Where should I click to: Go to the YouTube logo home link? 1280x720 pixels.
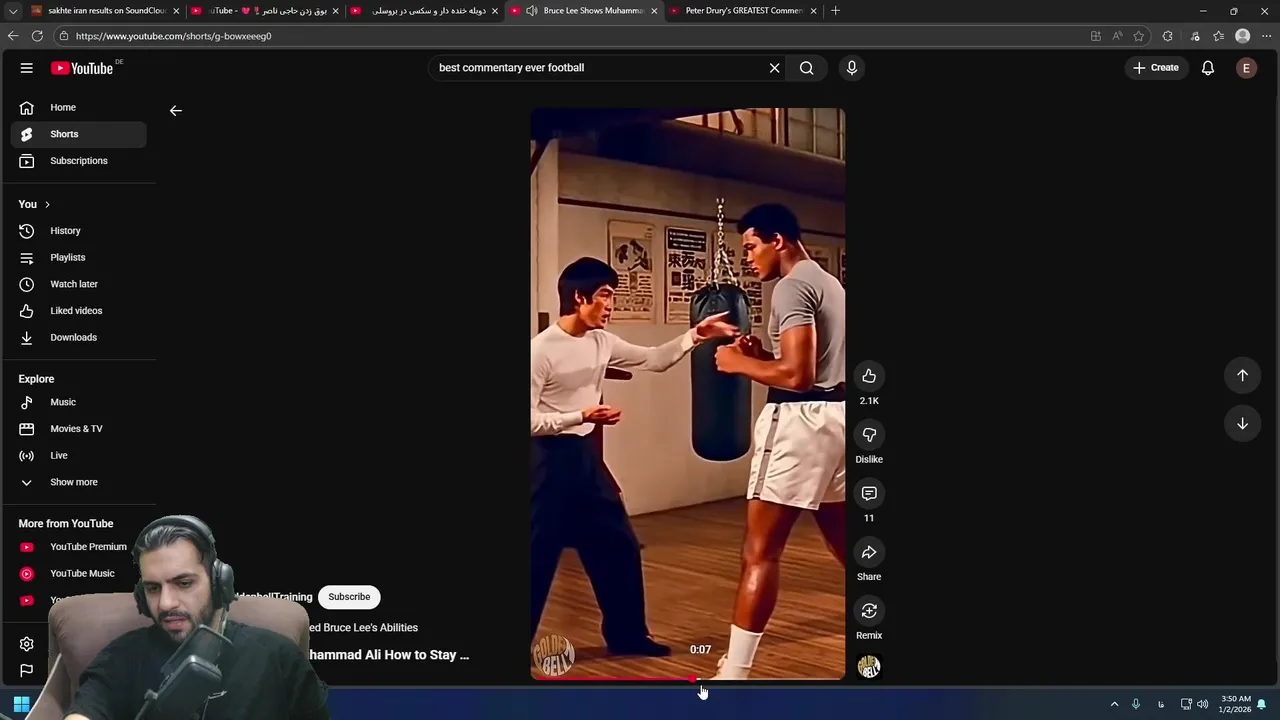82,68
